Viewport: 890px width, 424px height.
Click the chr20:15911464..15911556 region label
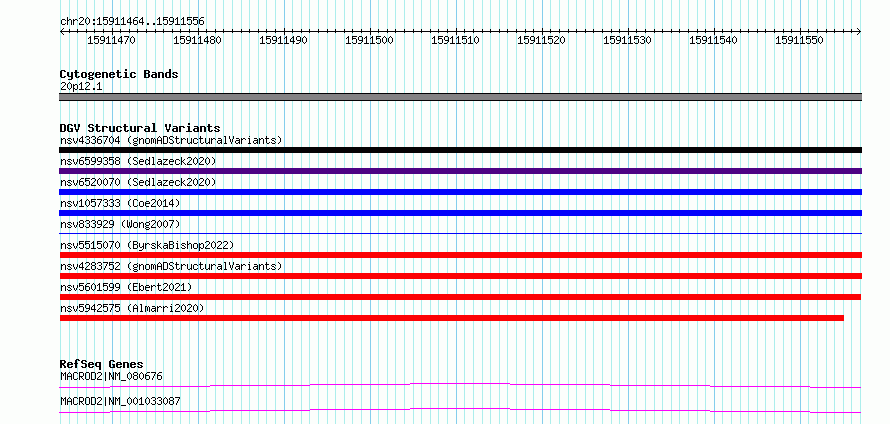click(132, 22)
